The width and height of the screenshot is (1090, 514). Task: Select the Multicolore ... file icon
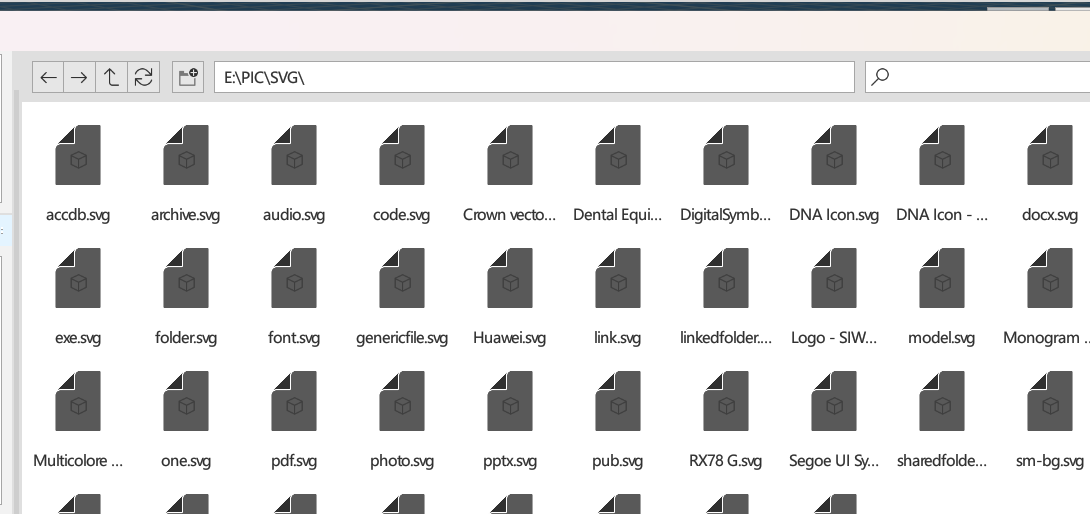pyautogui.click(x=78, y=401)
